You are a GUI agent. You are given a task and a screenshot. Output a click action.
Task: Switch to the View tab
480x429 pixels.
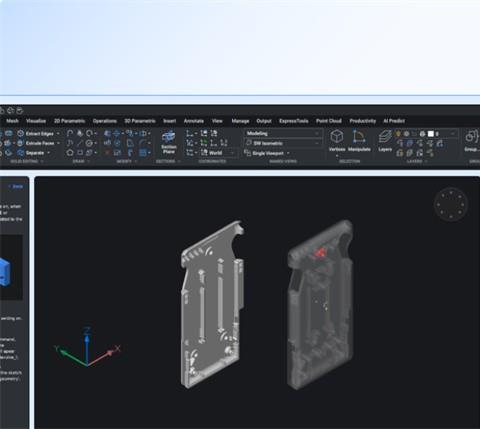click(217, 121)
